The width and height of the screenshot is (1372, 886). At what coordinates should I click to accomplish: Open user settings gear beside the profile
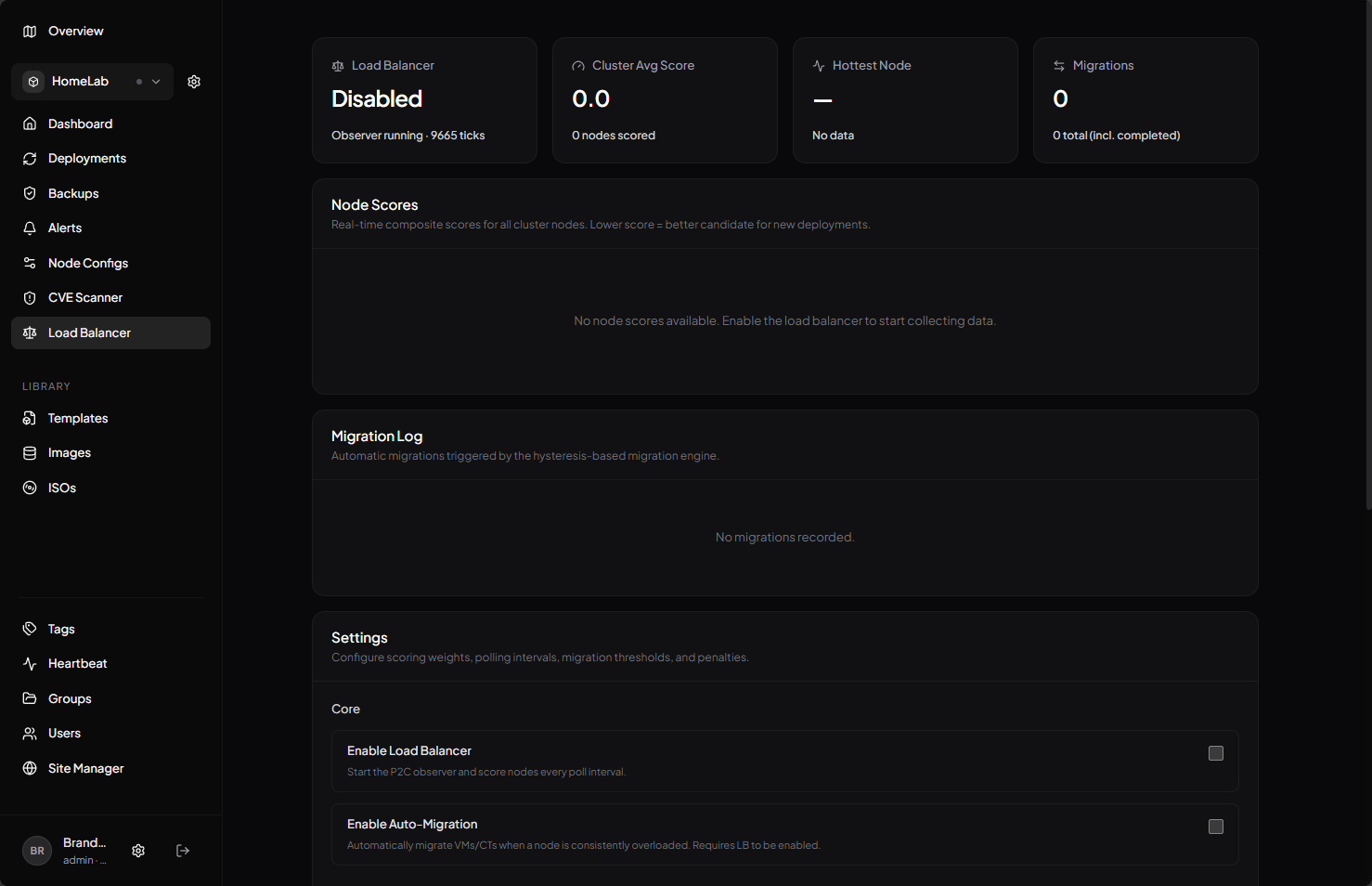(138, 851)
